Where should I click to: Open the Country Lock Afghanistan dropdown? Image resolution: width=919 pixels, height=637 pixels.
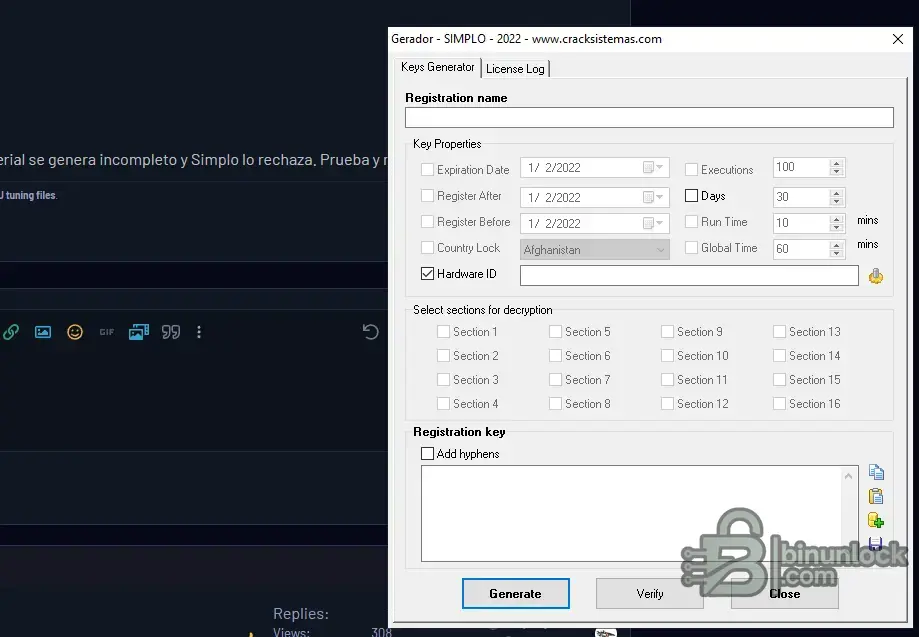pos(661,250)
